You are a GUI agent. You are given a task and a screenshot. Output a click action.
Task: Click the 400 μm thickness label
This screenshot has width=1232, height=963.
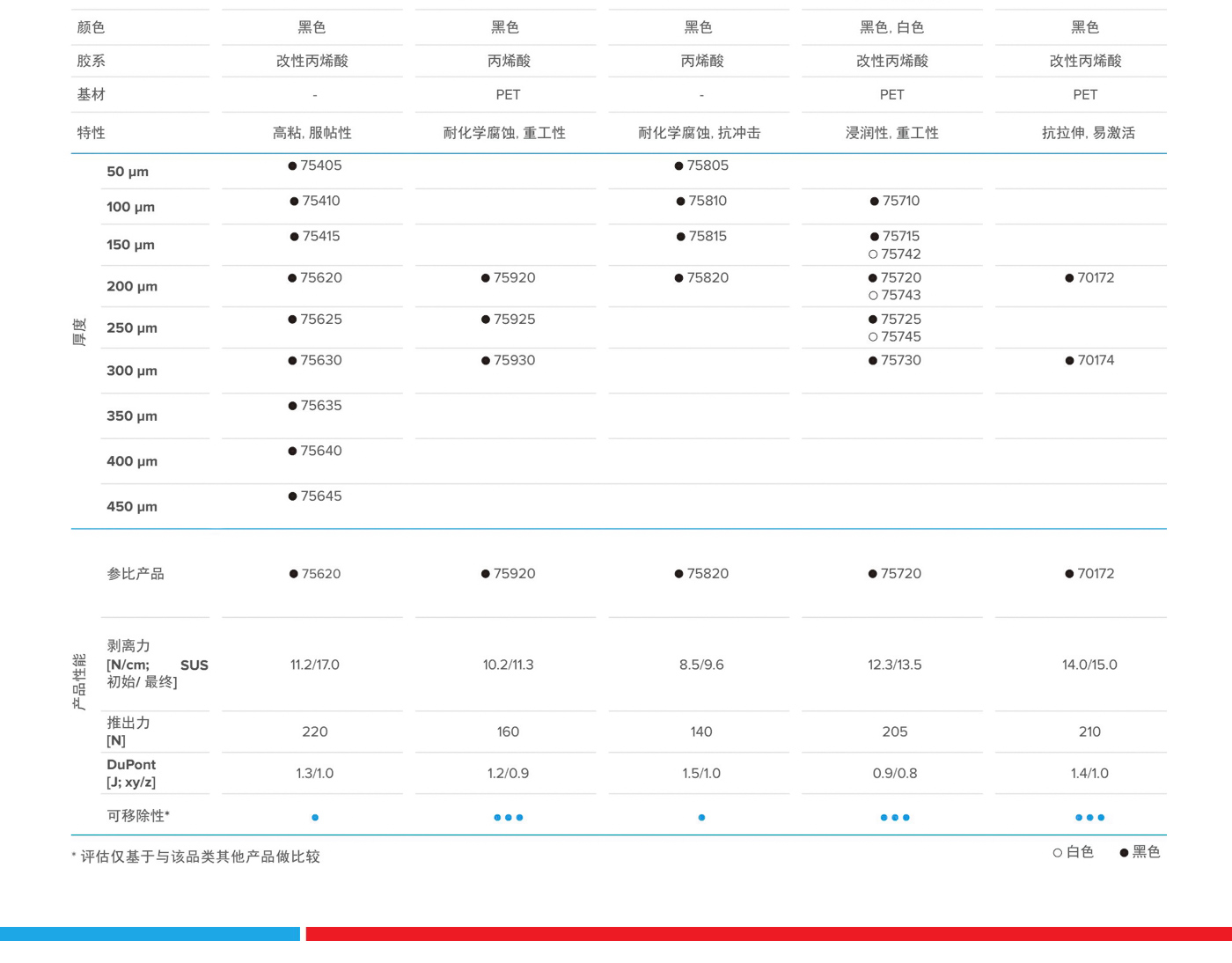(x=132, y=461)
